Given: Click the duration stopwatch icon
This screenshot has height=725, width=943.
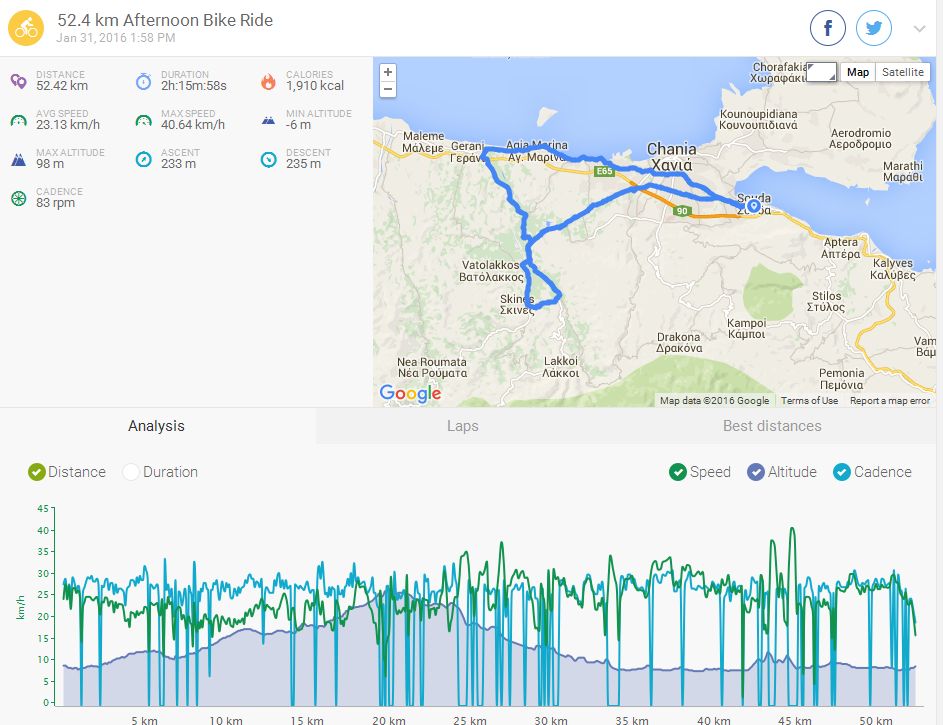Looking at the screenshot, I should point(143,81).
